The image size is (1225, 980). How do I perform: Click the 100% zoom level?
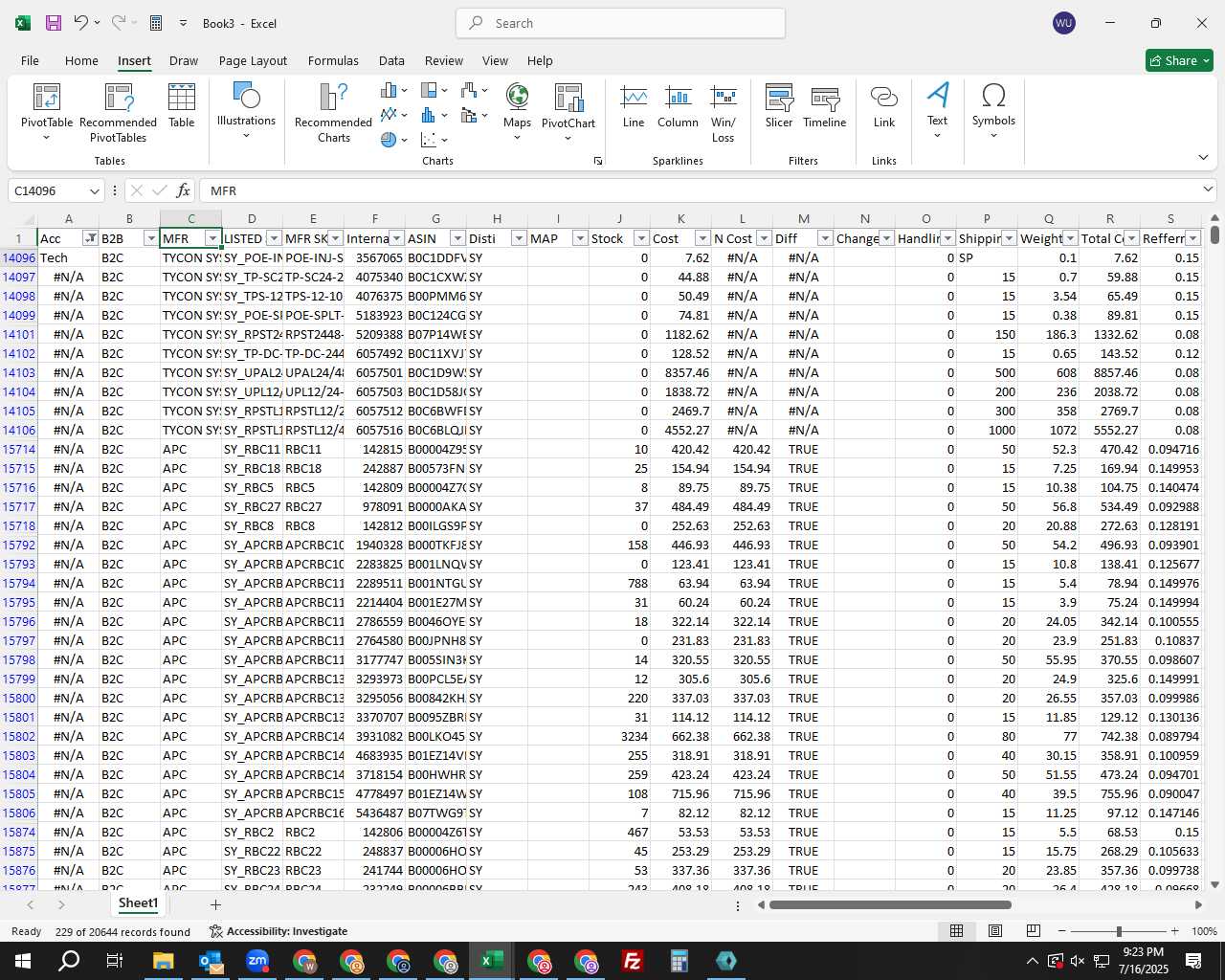[1204, 931]
